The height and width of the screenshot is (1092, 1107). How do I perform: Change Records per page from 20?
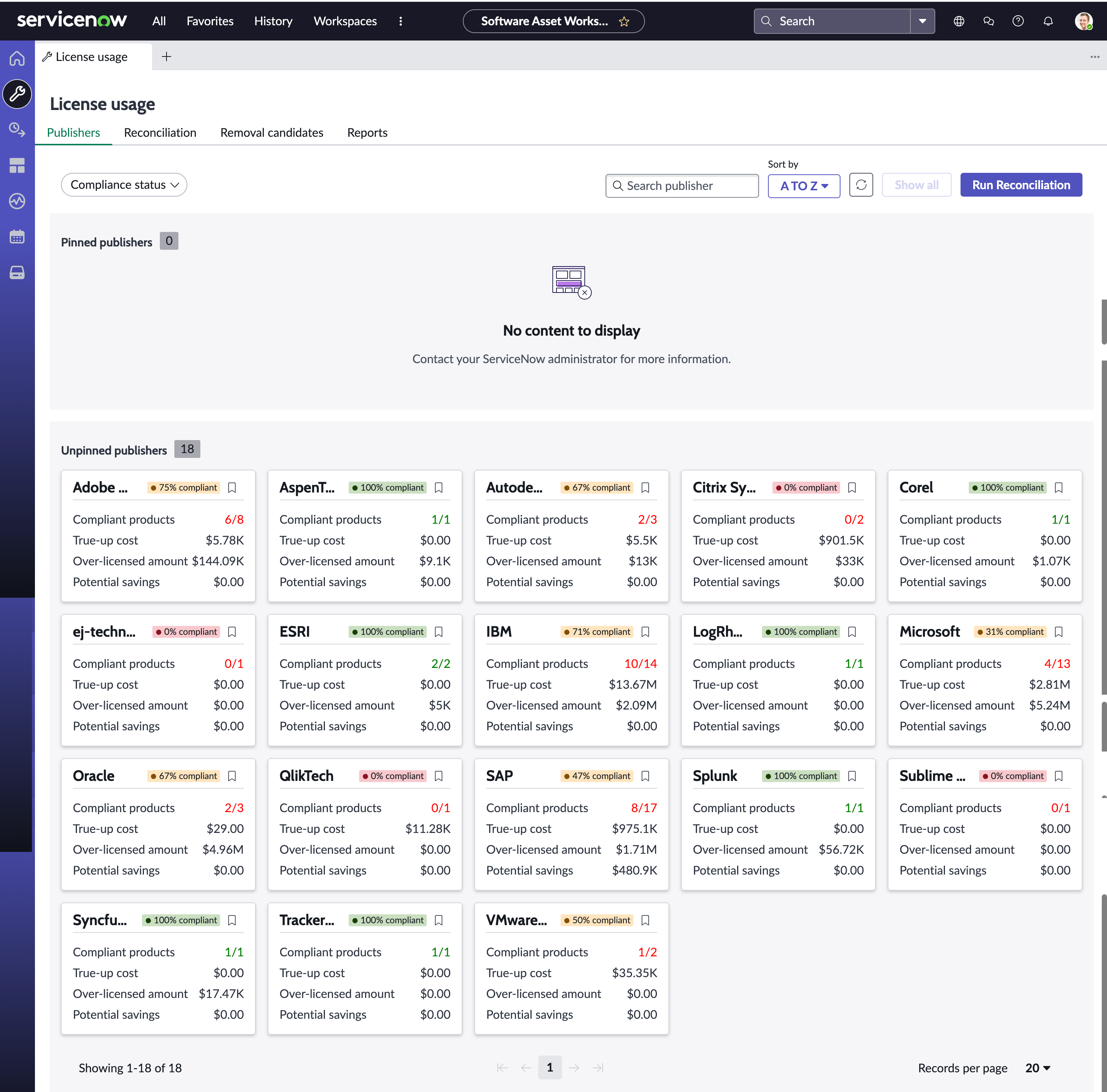(1037, 1068)
